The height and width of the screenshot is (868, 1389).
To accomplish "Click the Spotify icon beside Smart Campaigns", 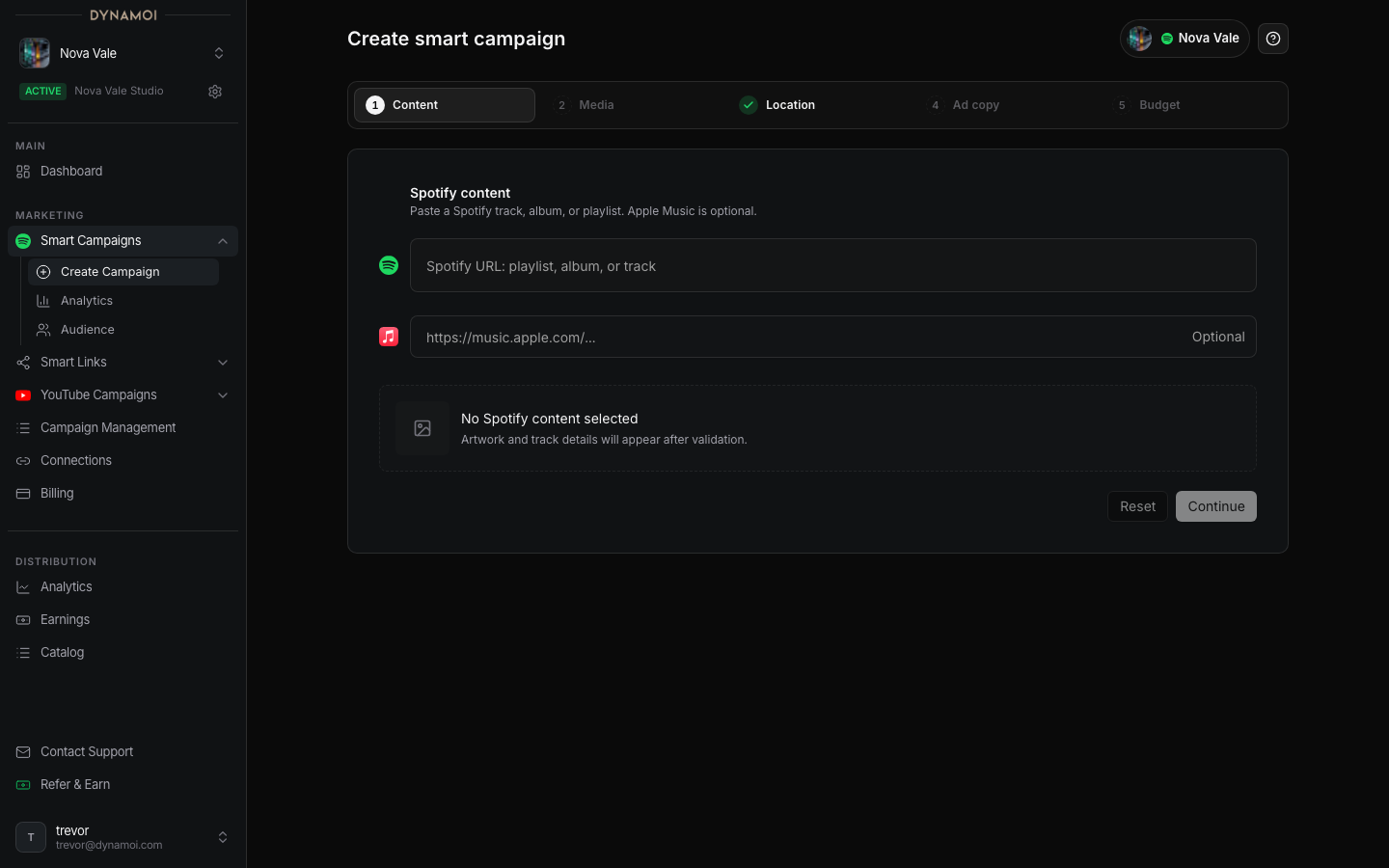I will (x=23, y=241).
